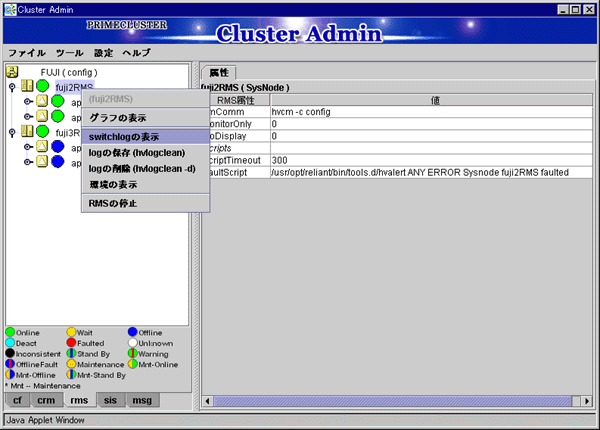Click first blue offline circle under fuji3R
The width and height of the screenshot is (600, 430).
click(58, 147)
